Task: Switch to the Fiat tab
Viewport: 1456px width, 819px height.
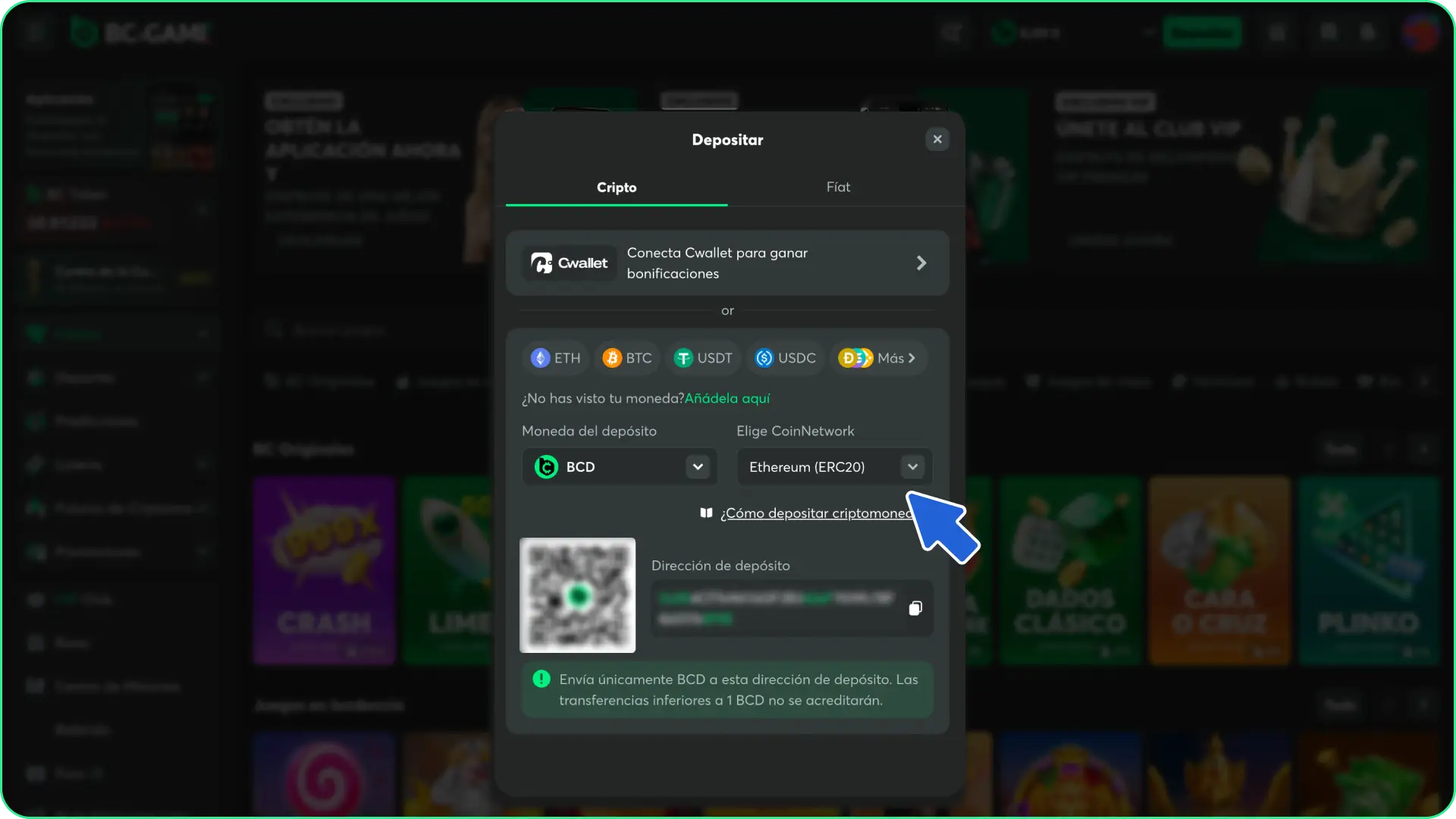Action: click(838, 187)
